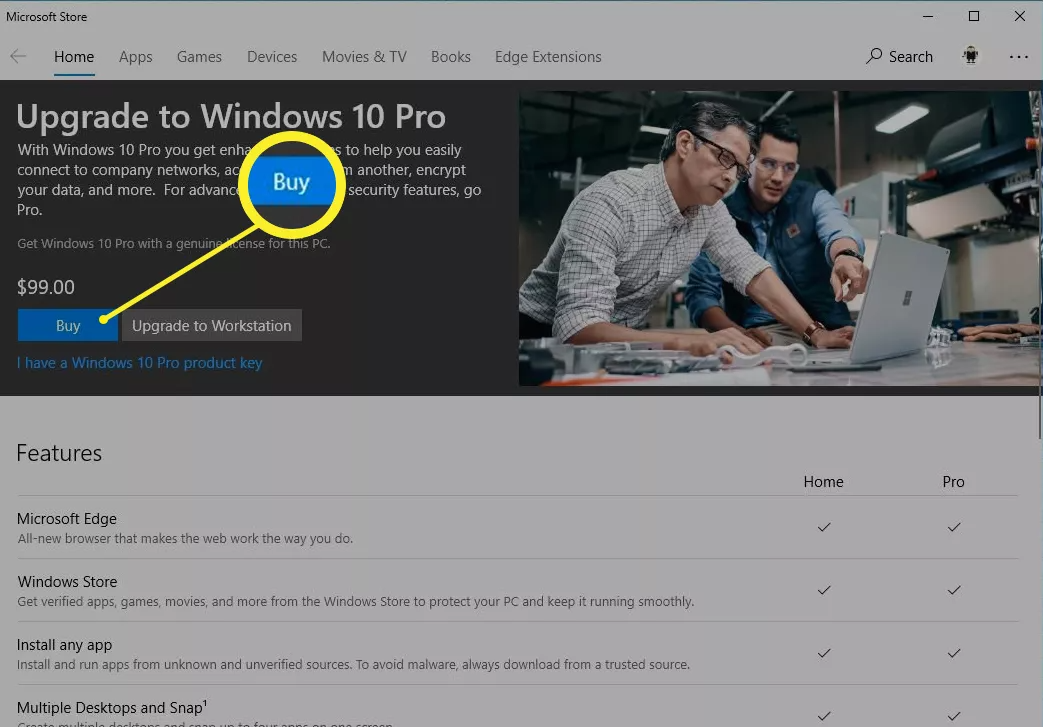Select the Home tab
Image resolution: width=1043 pixels, height=727 pixels.
(x=73, y=57)
